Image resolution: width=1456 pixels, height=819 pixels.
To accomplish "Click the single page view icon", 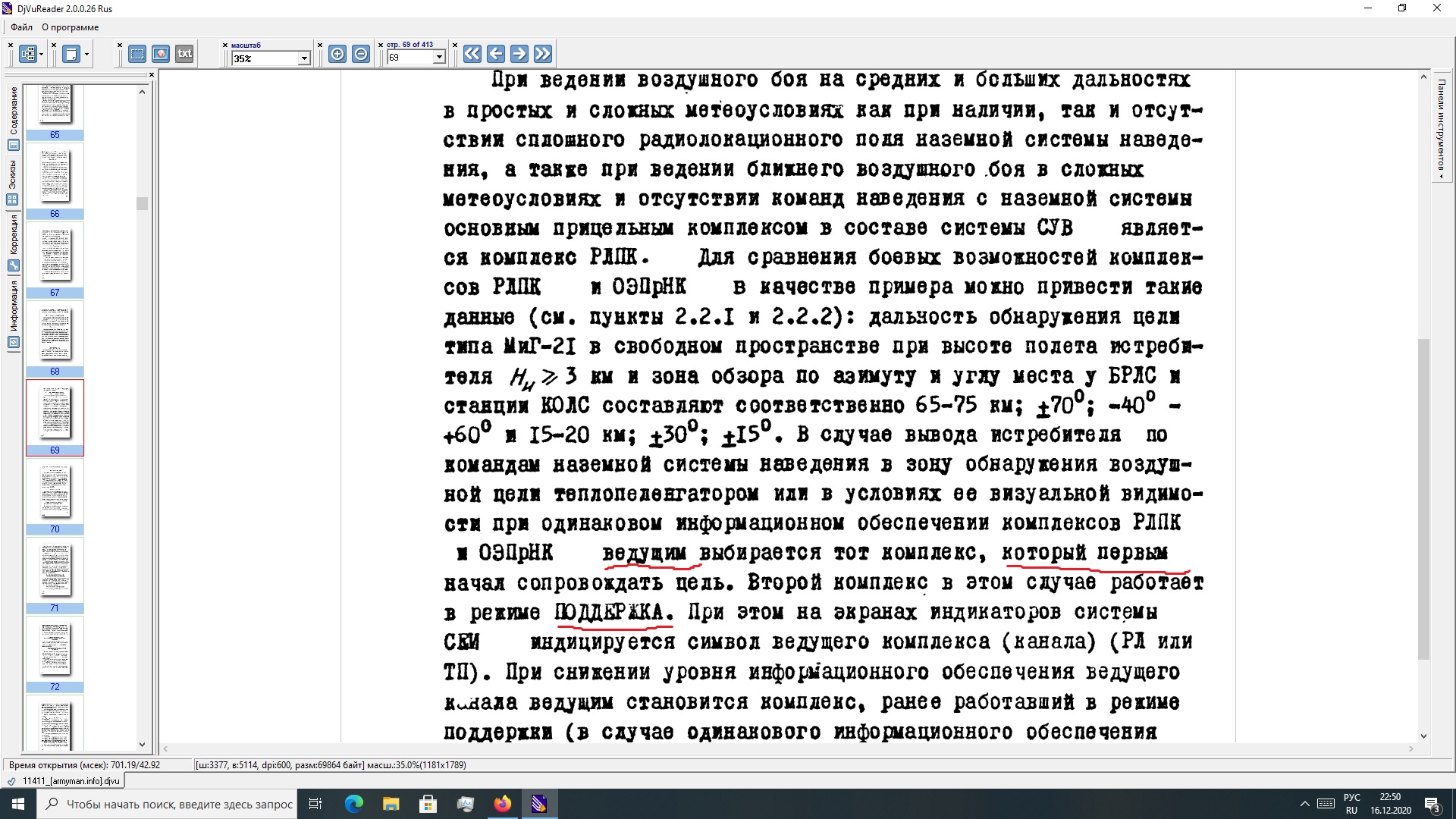I will pyautogui.click(x=71, y=54).
